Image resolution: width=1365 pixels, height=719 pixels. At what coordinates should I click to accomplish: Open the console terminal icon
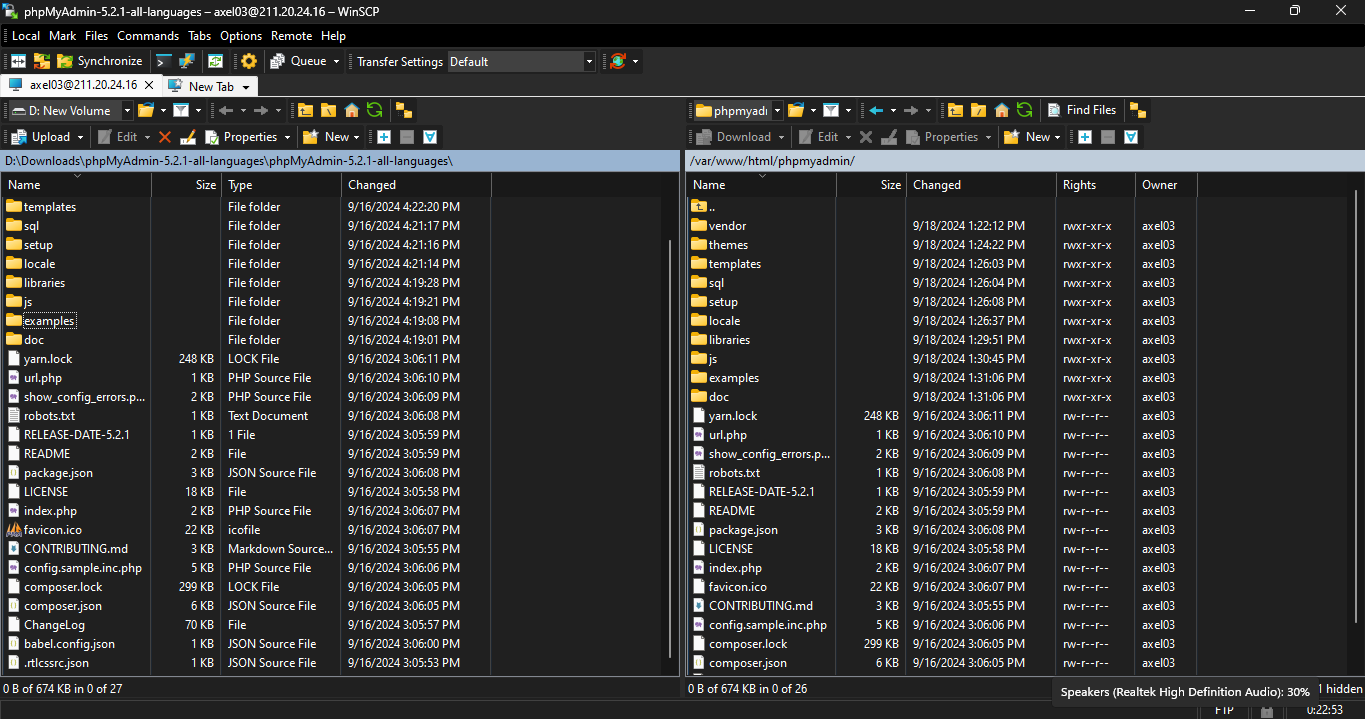[x=164, y=61]
